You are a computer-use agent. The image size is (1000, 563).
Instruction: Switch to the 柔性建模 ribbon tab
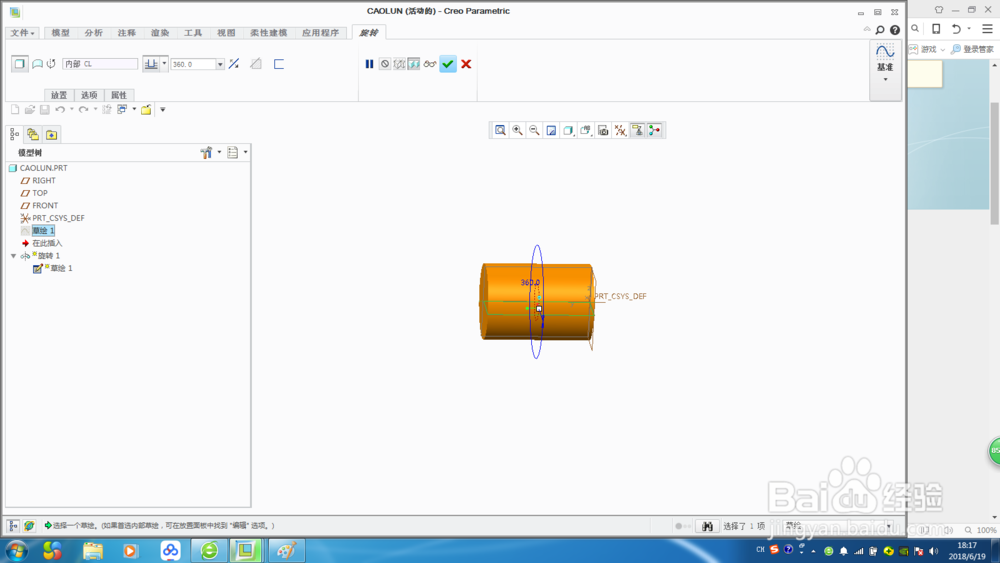click(x=268, y=33)
